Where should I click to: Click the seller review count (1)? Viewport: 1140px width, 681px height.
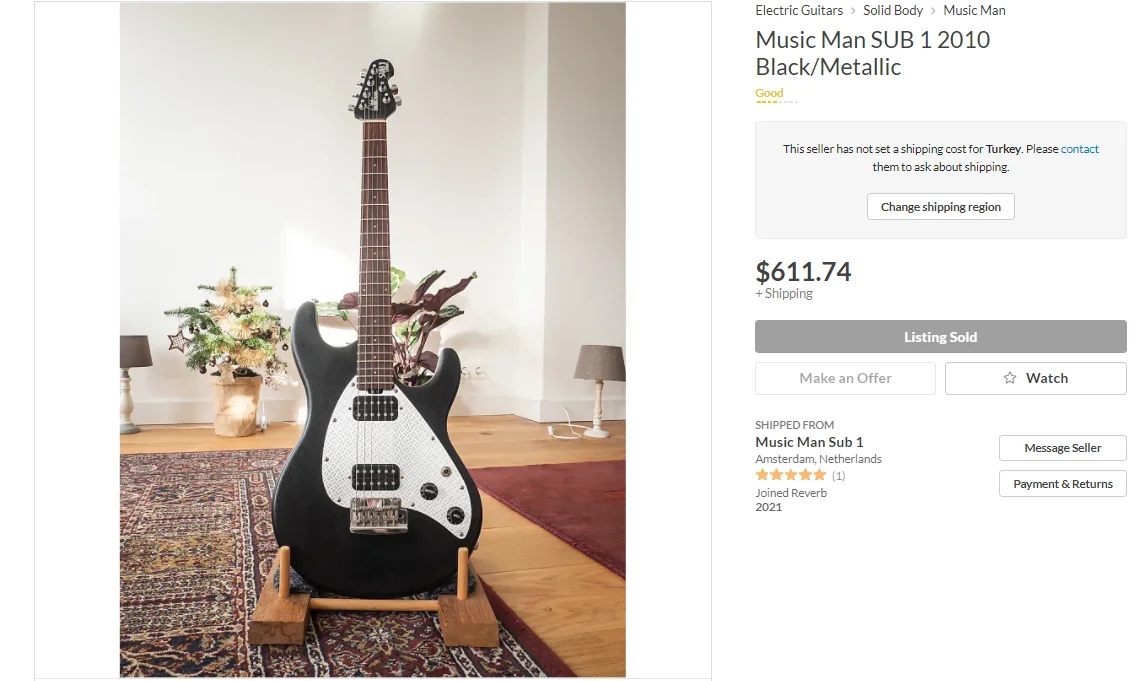[x=838, y=476]
